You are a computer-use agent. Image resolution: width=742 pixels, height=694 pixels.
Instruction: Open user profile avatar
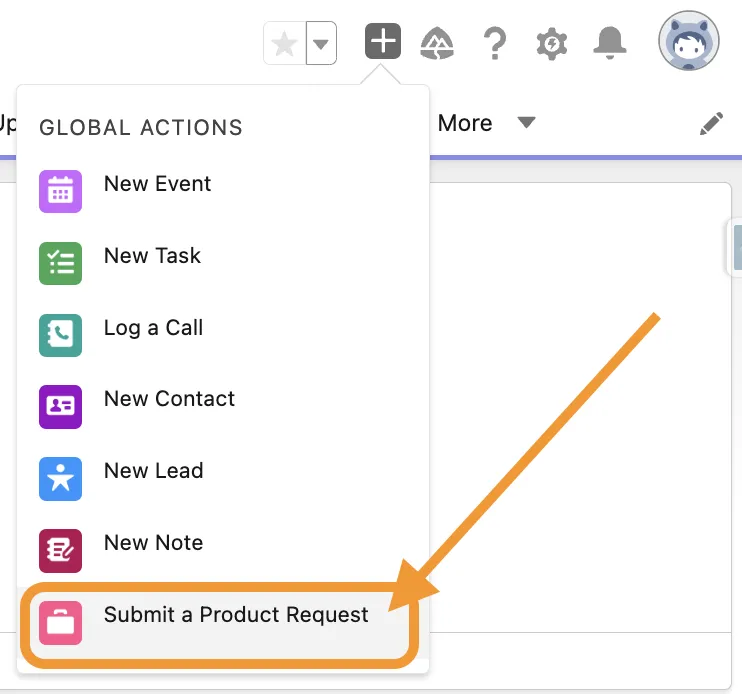pyautogui.click(x=688, y=43)
